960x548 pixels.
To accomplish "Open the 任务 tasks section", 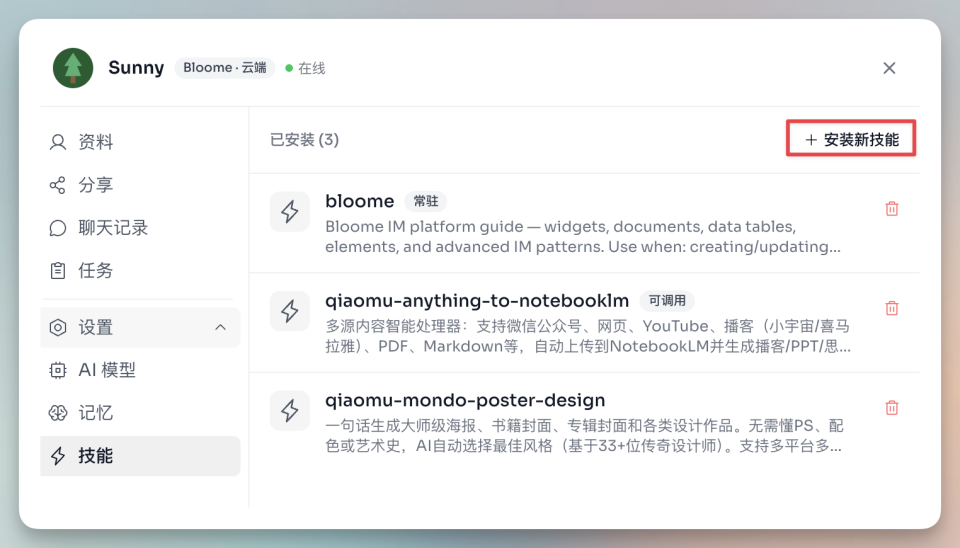I will click(140, 271).
